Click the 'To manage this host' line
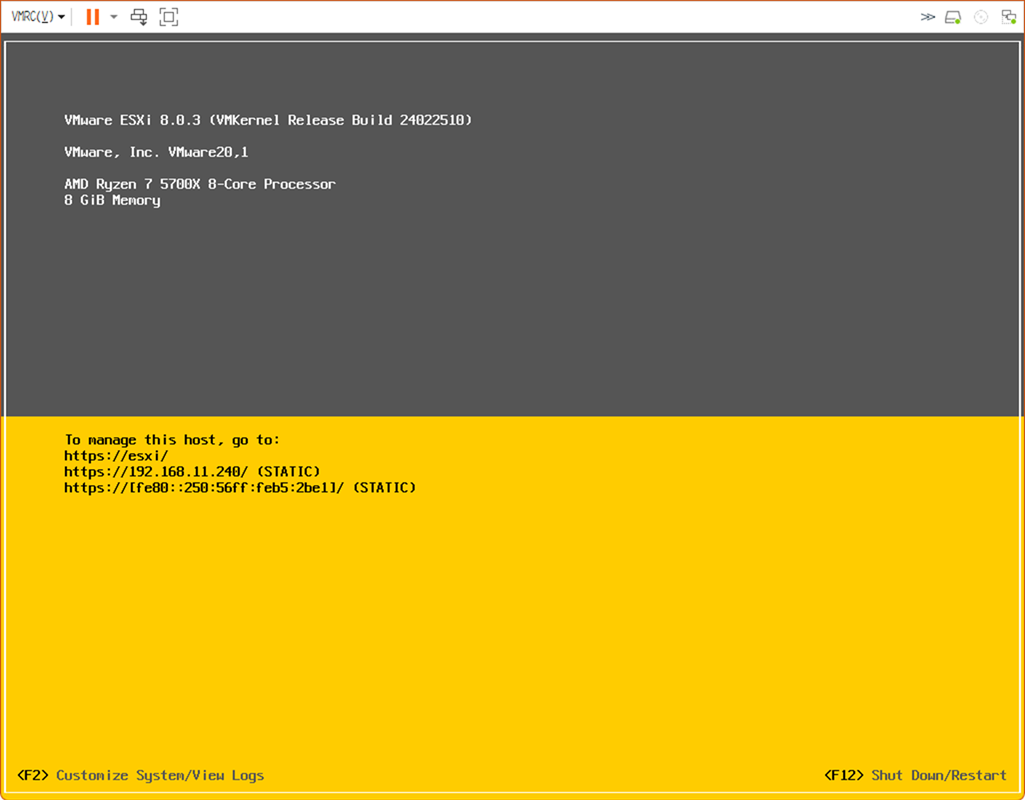1025x800 pixels. pyautogui.click(x=172, y=440)
